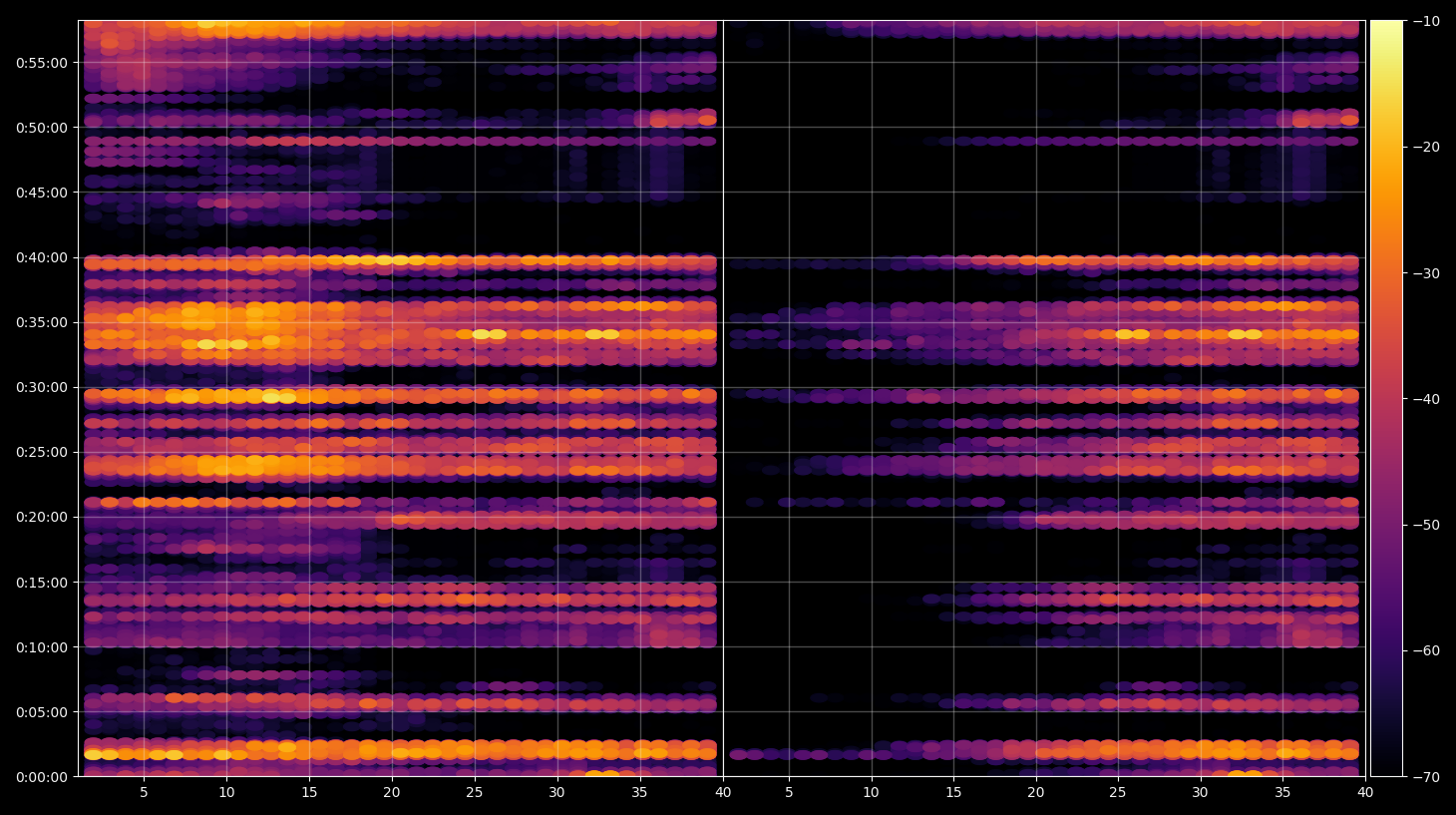Click x-axis label 25 under left heatmap

click(475, 793)
